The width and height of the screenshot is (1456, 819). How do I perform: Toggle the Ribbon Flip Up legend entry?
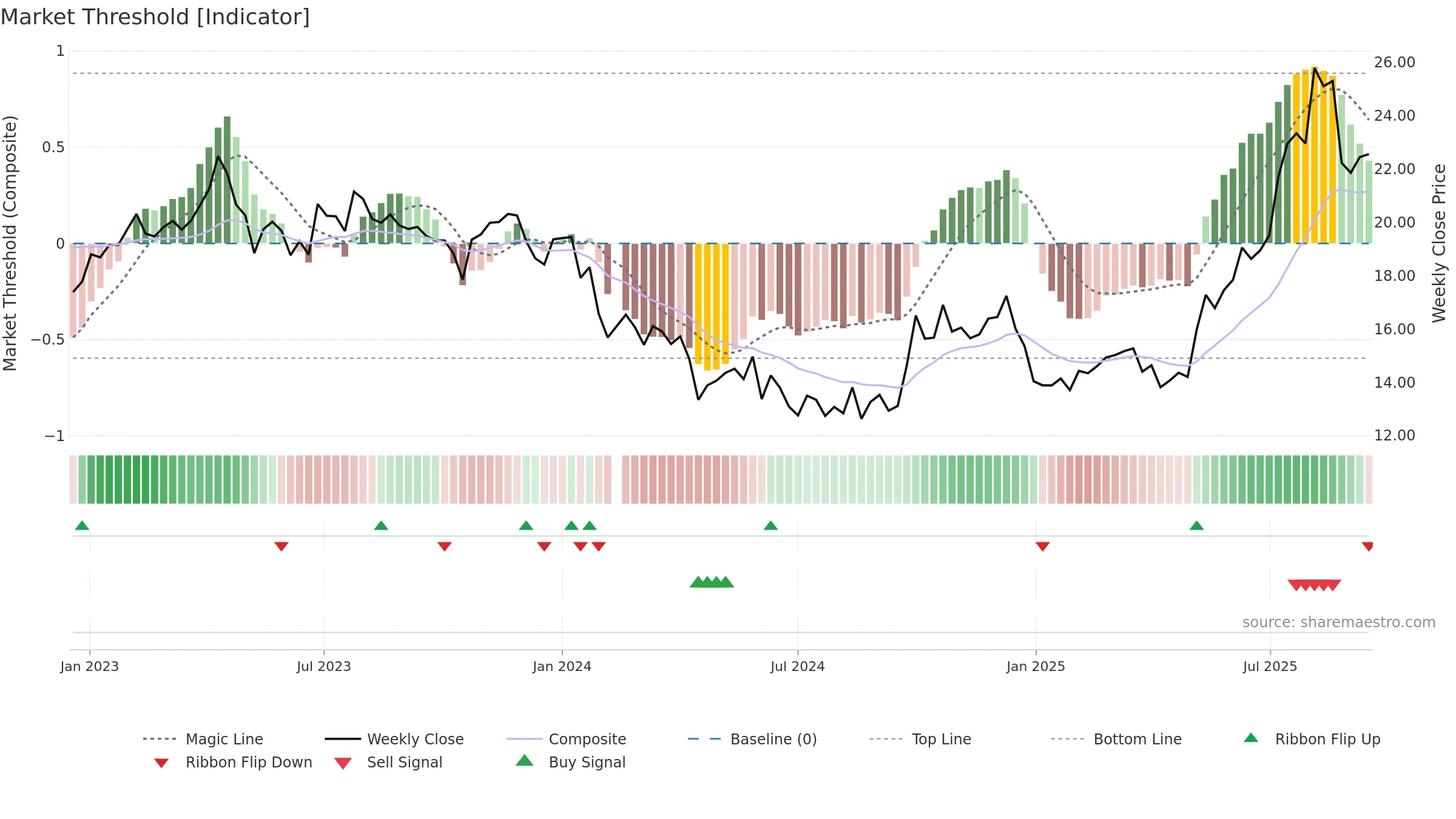1312,739
